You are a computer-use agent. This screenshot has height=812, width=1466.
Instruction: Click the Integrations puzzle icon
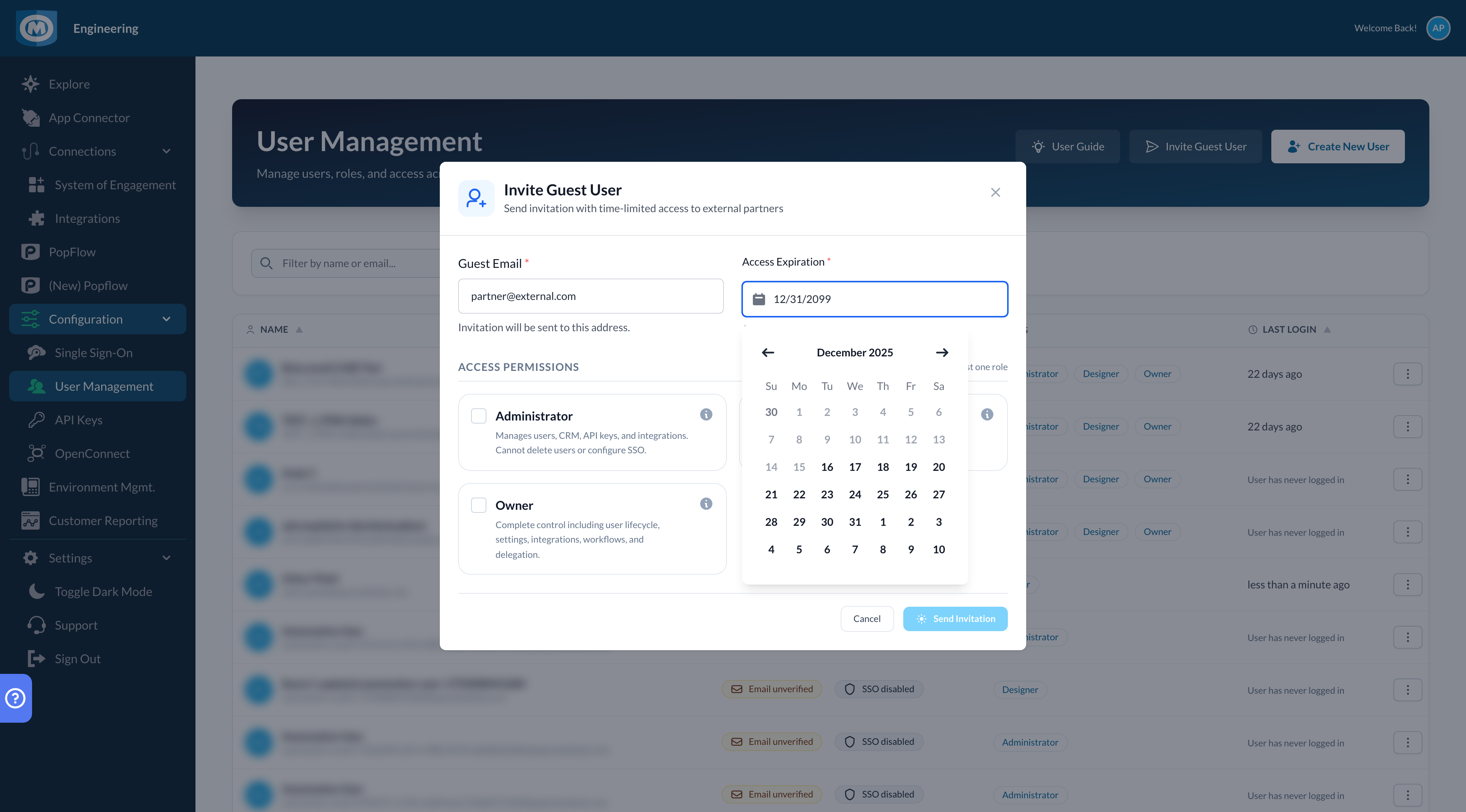(x=36, y=218)
